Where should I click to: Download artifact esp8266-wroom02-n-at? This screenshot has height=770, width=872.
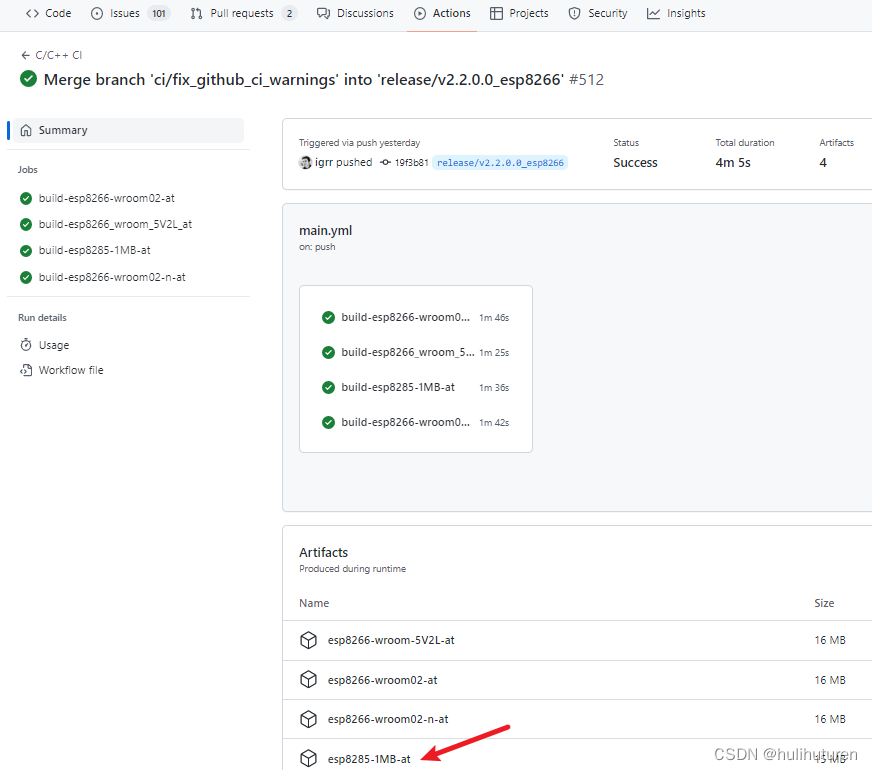pos(388,719)
